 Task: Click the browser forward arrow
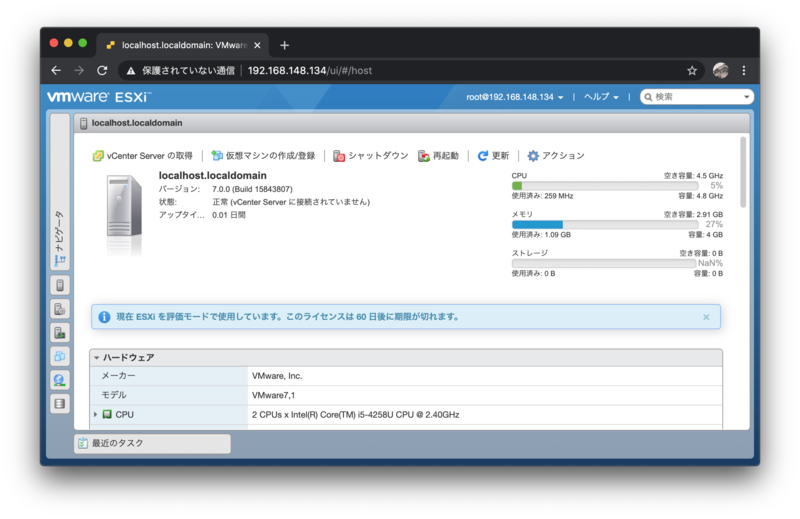[79, 70]
